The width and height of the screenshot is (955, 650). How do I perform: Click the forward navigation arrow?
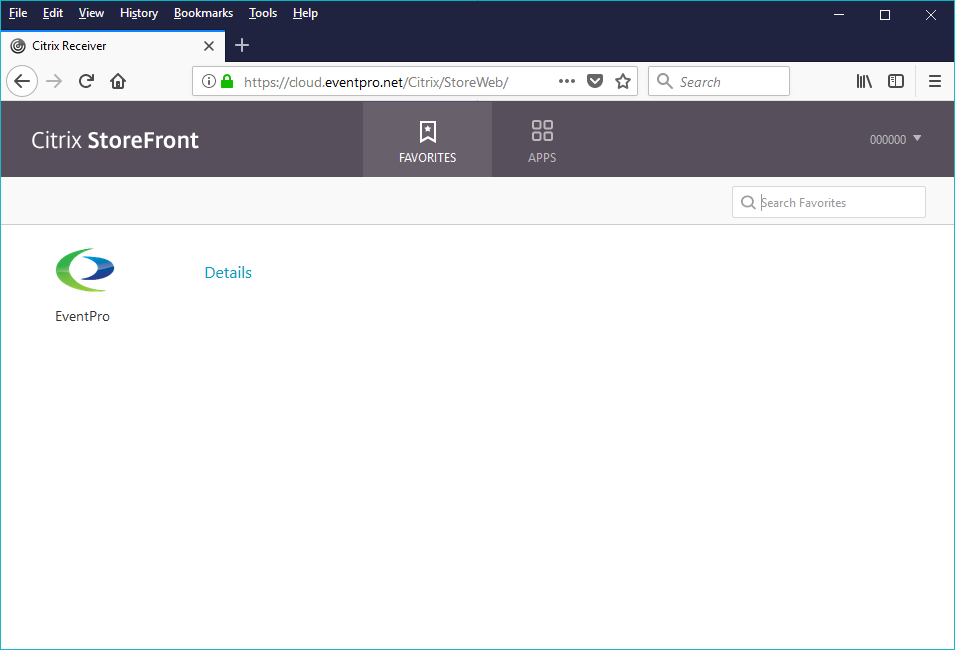click(54, 81)
